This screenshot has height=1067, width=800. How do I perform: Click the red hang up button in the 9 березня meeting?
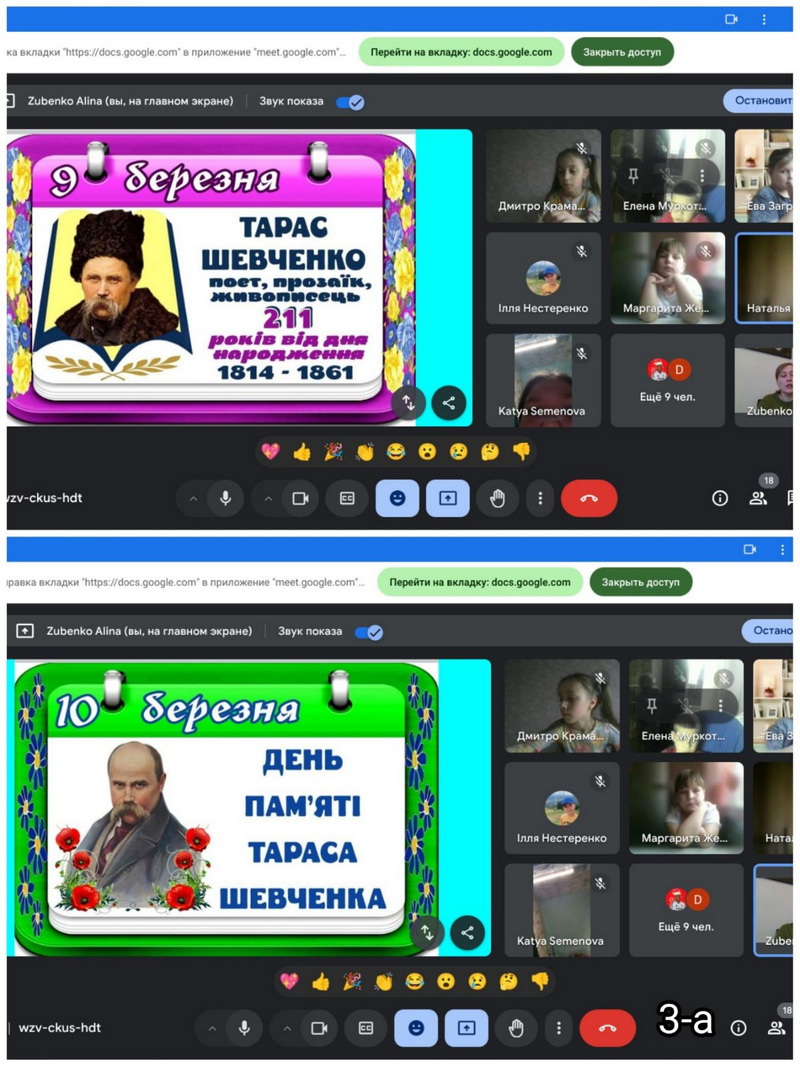coord(589,498)
